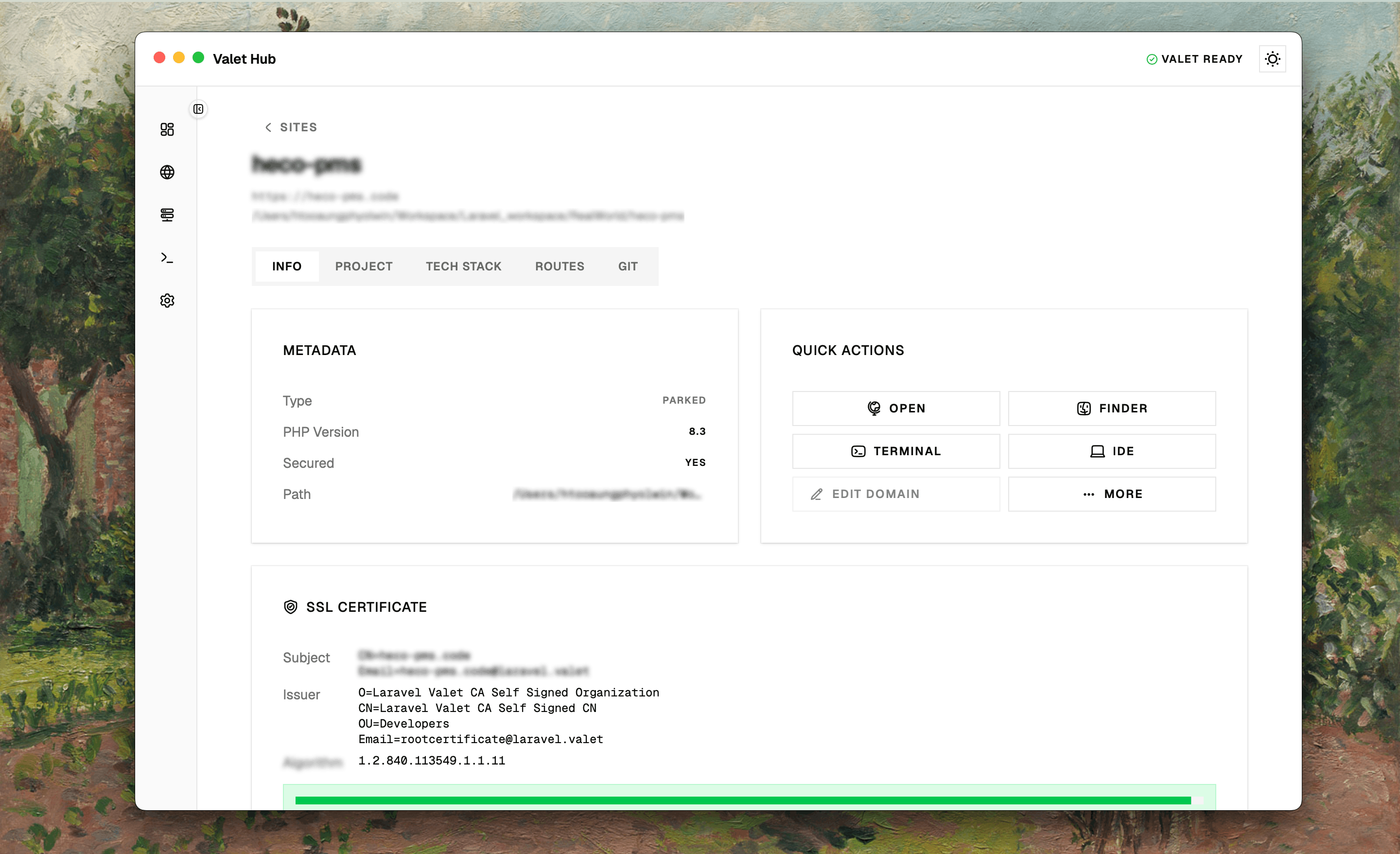The height and width of the screenshot is (854, 1400).
Task: Launch the TERMINAL quick action
Action: (x=896, y=451)
